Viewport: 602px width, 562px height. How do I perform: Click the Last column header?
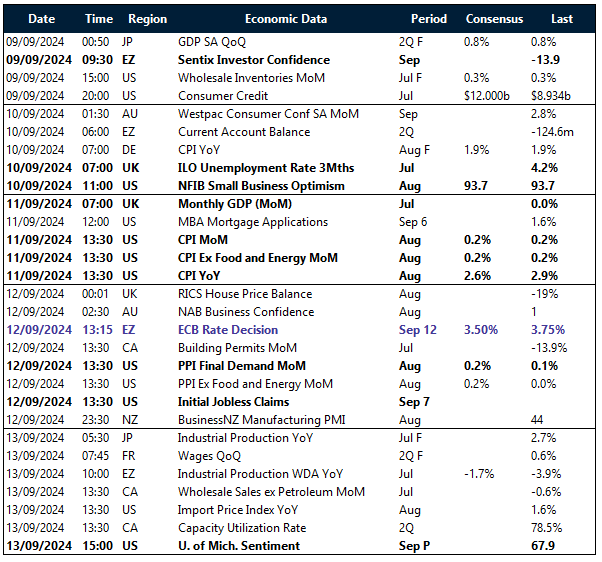pyautogui.click(x=563, y=19)
